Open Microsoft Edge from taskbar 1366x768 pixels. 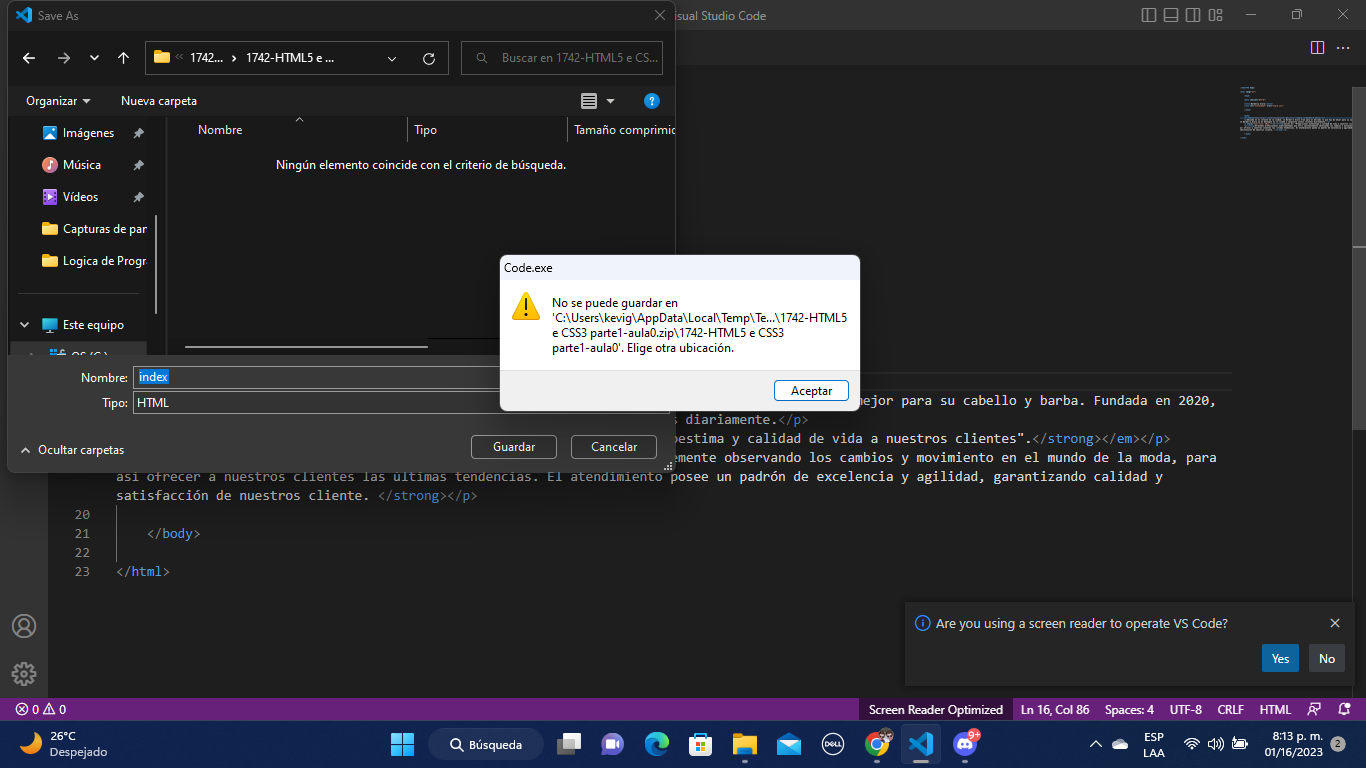pyautogui.click(x=656, y=744)
